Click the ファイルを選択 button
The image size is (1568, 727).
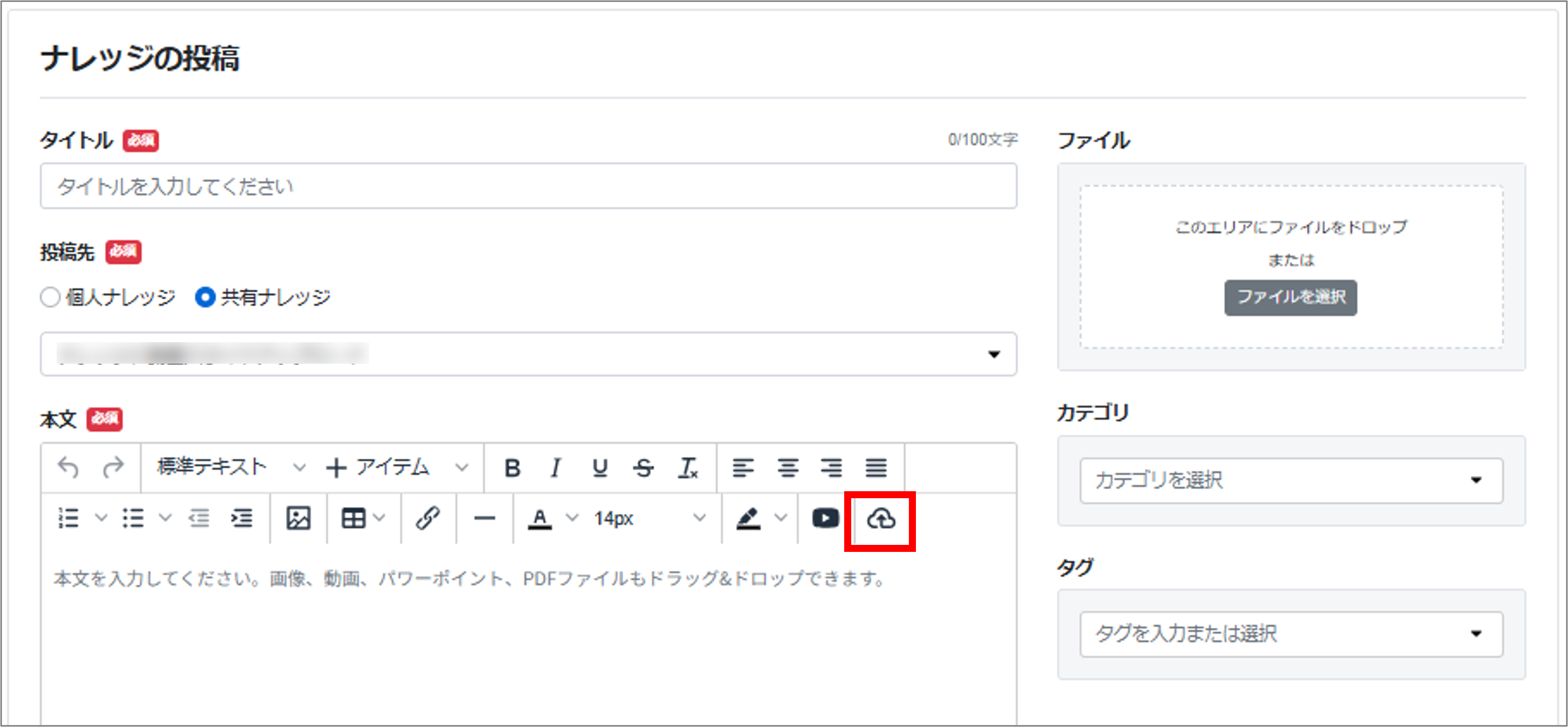1290,297
